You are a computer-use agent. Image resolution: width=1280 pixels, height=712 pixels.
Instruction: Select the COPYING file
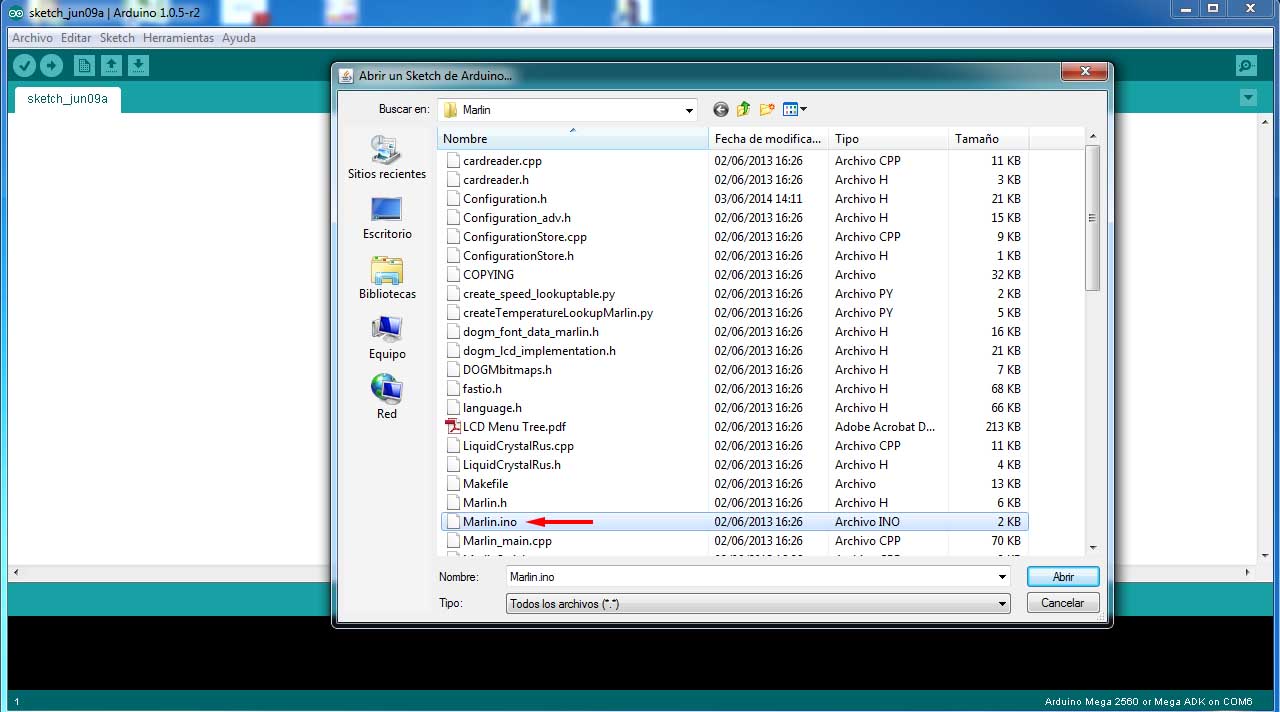pyautogui.click(x=488, y=275)
